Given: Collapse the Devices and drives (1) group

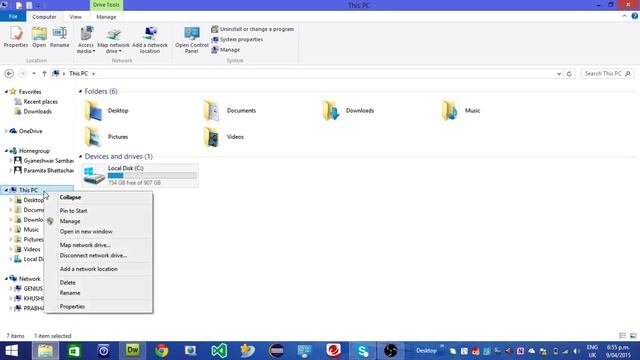Looking at the screenshot, I should 80,157.
